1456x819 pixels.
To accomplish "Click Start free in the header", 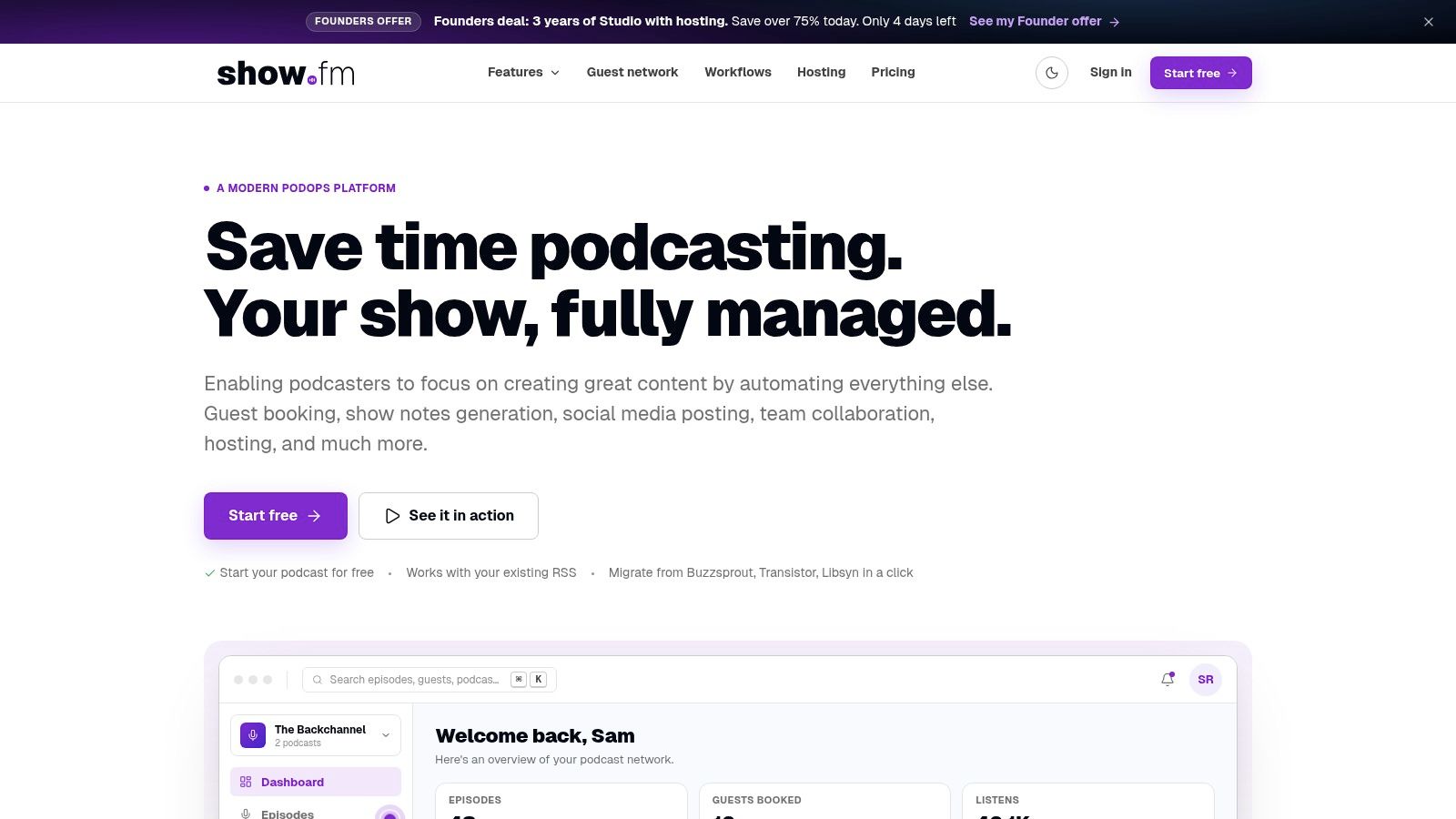I will pos(1201,73).
